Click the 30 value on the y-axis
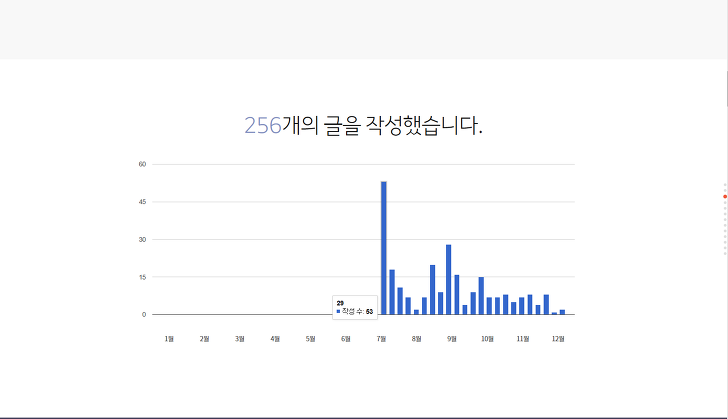This screenshot has width=728, height=419. (142, 240)
